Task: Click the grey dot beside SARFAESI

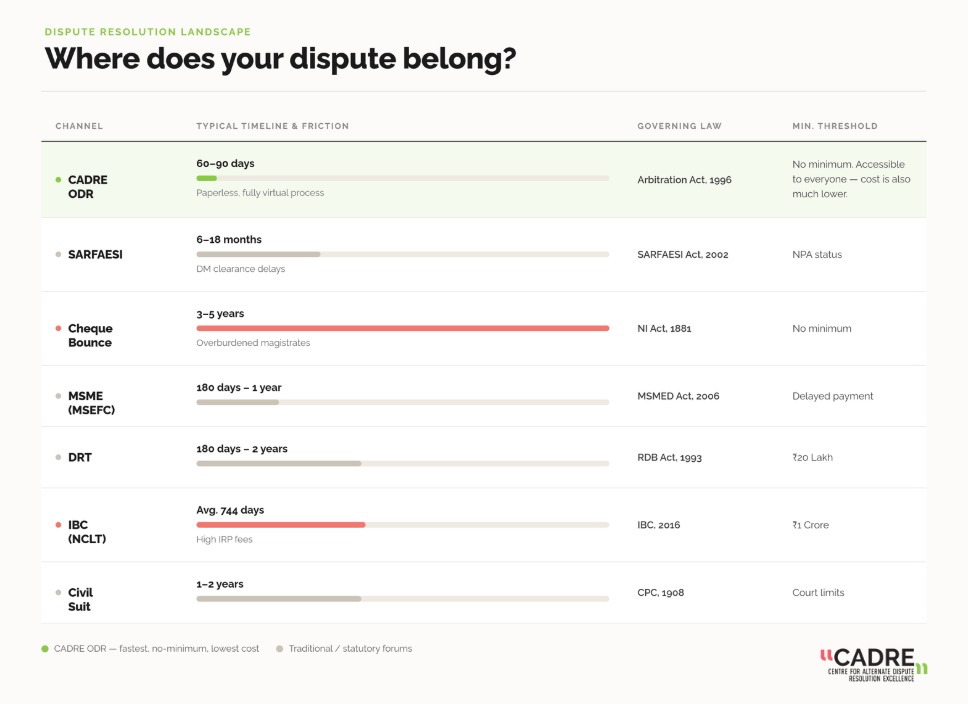Action: (59, 254)
